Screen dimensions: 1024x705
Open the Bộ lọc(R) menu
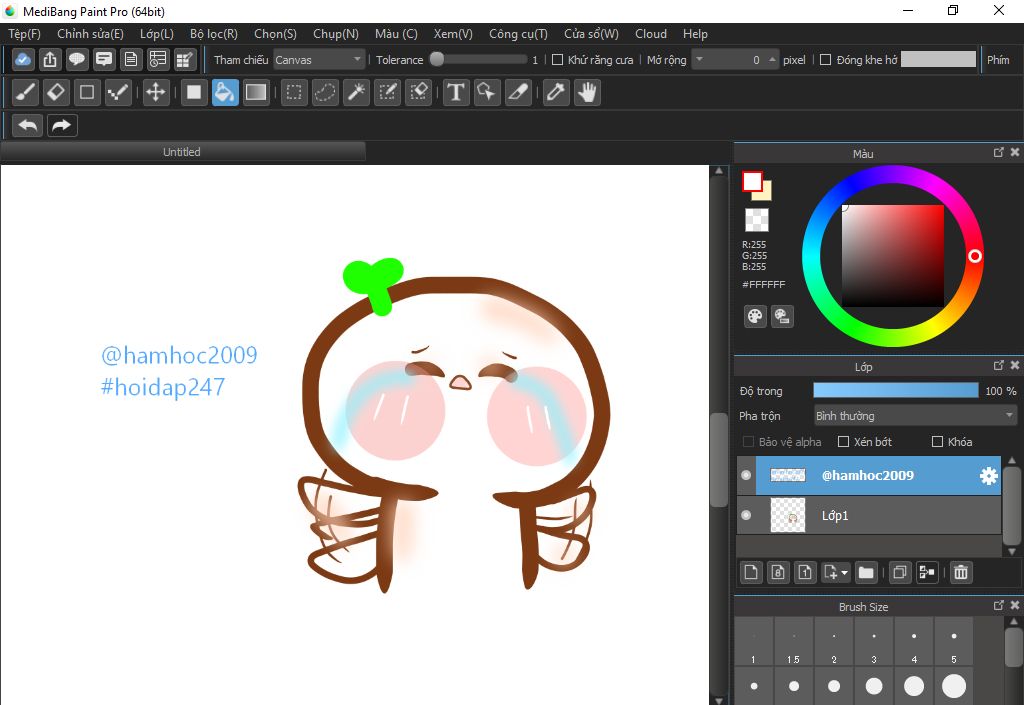tap(213, 34)
